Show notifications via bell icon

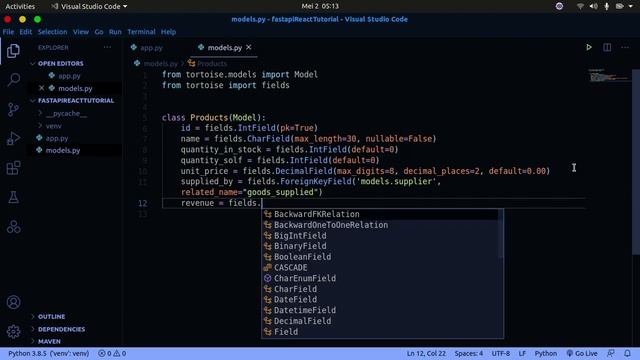click(627, 353)
